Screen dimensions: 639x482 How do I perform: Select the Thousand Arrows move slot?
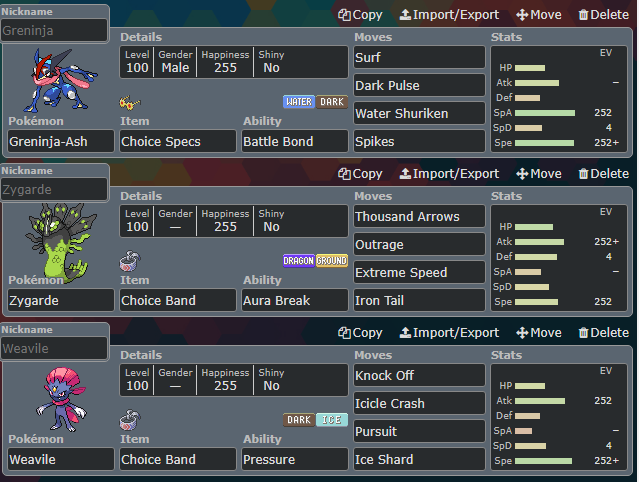(419, 216)
